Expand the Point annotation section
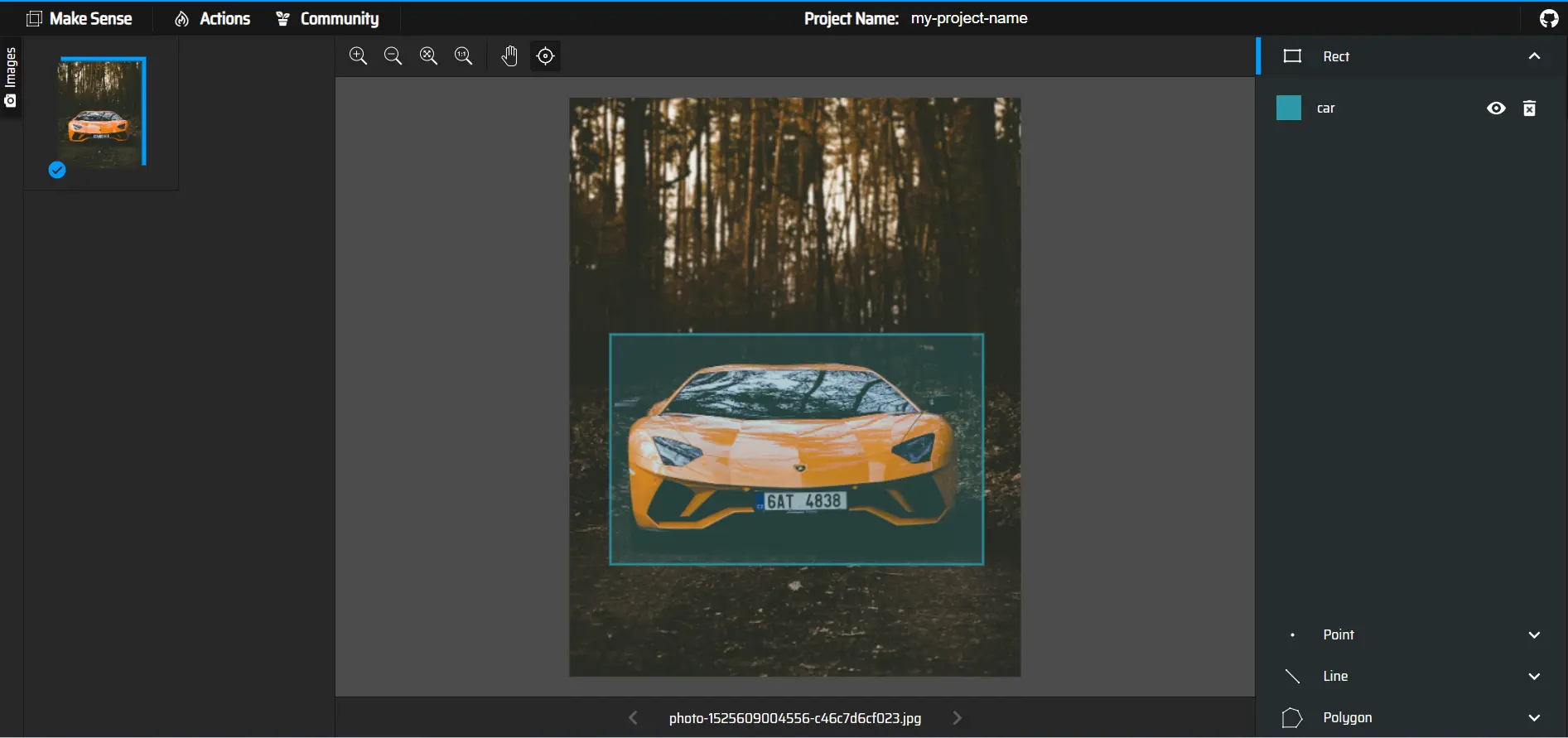The height and width of the screenshot is (738, 1568). [x=1534, y=635]
